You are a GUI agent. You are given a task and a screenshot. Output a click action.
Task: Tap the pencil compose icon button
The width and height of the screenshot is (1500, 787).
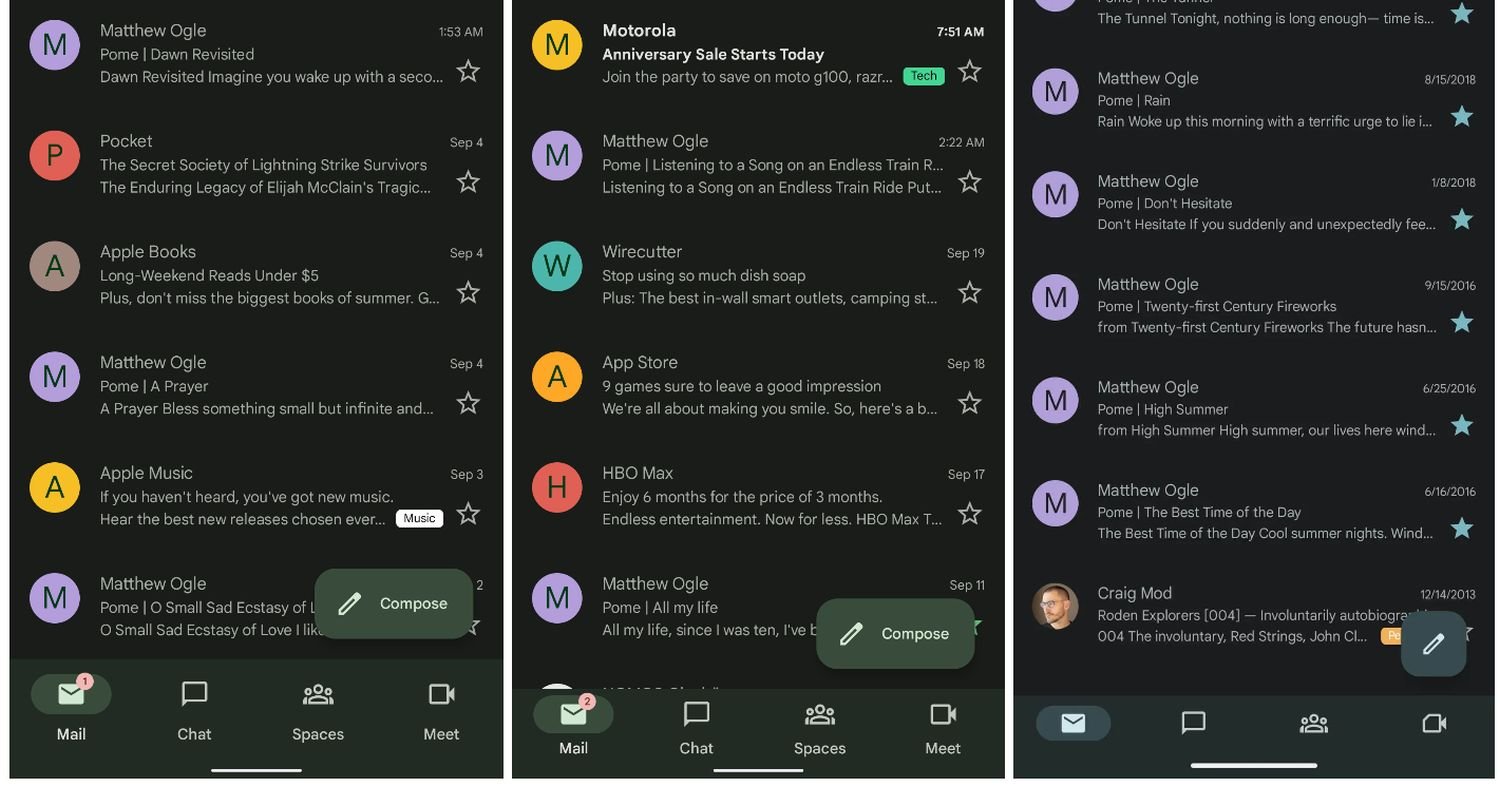[1433, 644]
